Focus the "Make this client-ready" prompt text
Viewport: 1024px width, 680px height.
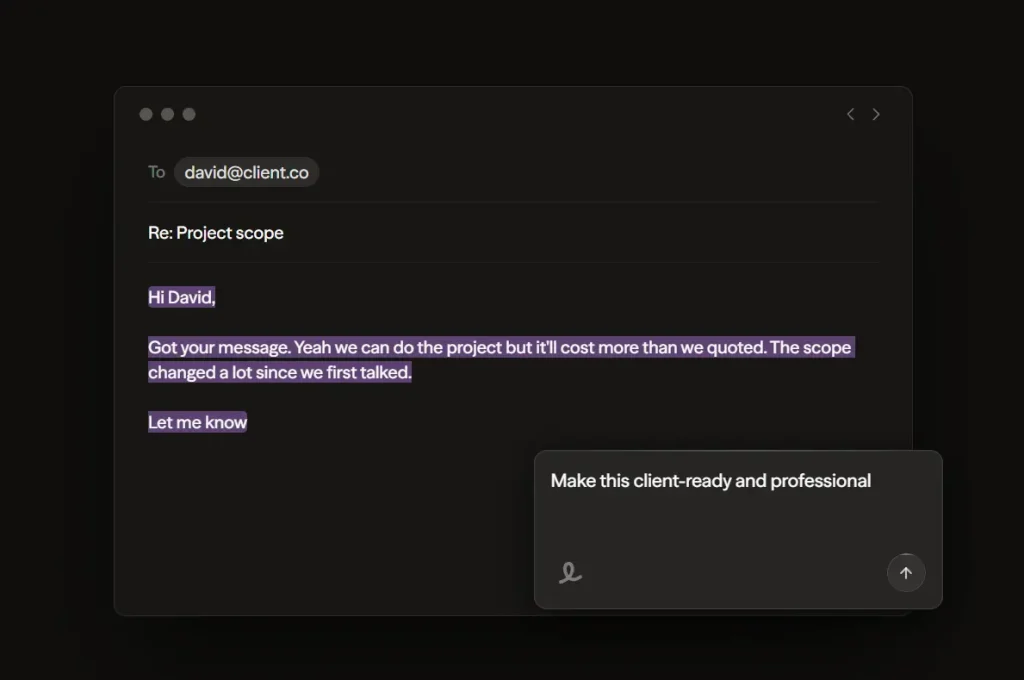(710, 481)
